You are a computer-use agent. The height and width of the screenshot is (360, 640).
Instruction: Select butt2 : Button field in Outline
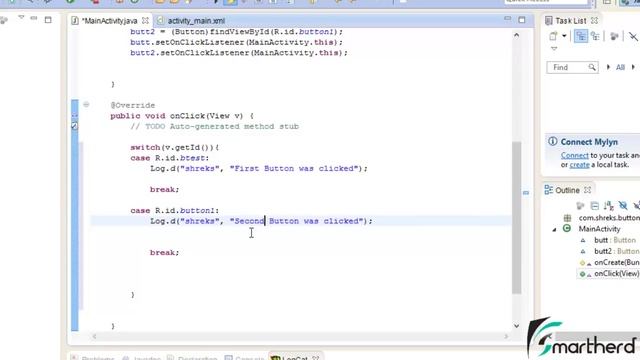tap(617, 251)
